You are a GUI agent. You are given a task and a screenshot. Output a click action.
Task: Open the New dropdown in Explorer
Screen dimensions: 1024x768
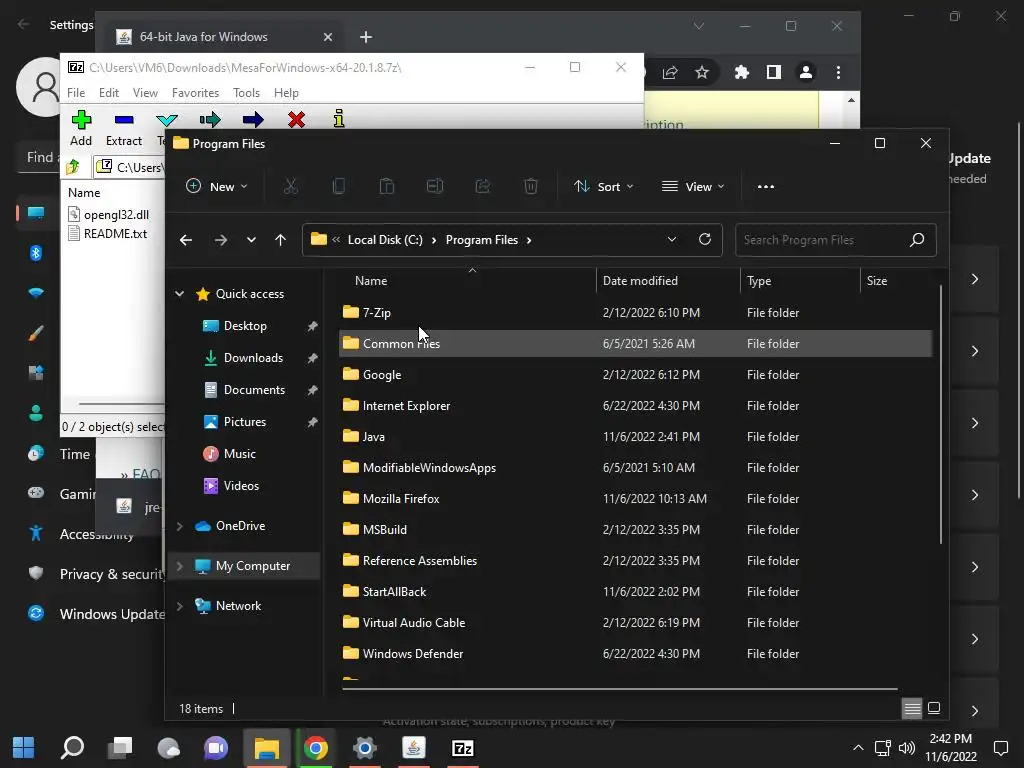coord(217,187)
